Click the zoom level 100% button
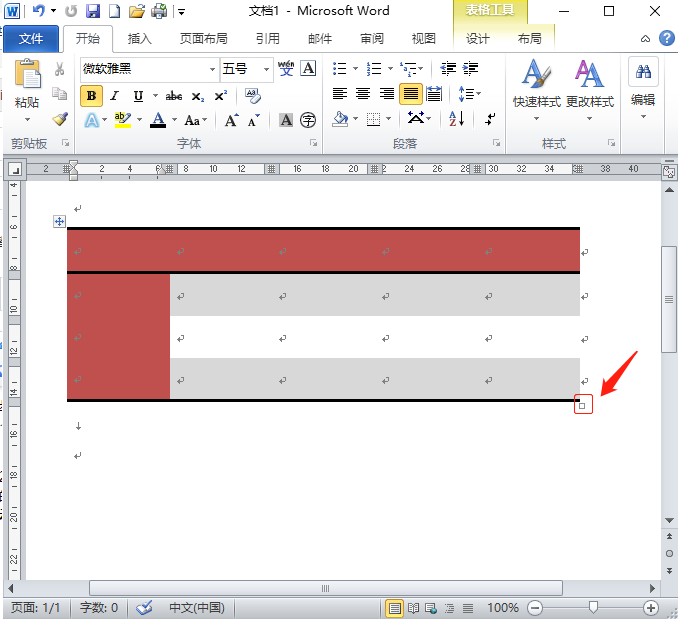 [x=503, y=608]
